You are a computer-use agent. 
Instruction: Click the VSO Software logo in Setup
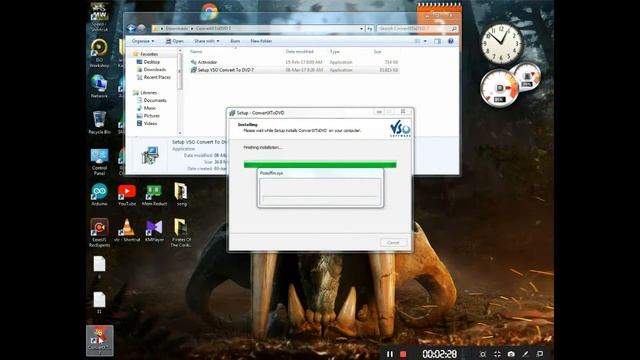tap(400, 129)
